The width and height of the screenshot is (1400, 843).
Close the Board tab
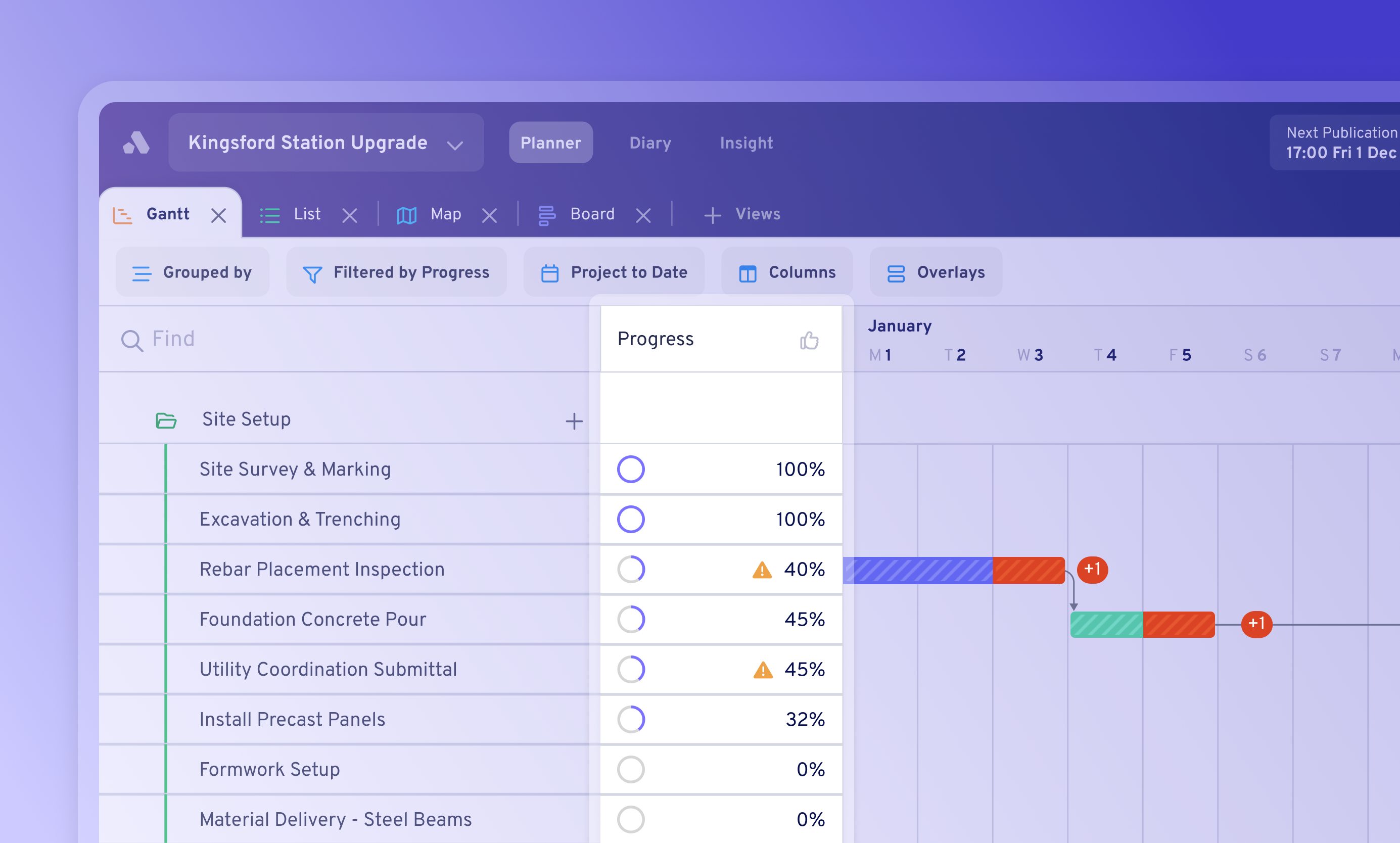pos(643,215)
